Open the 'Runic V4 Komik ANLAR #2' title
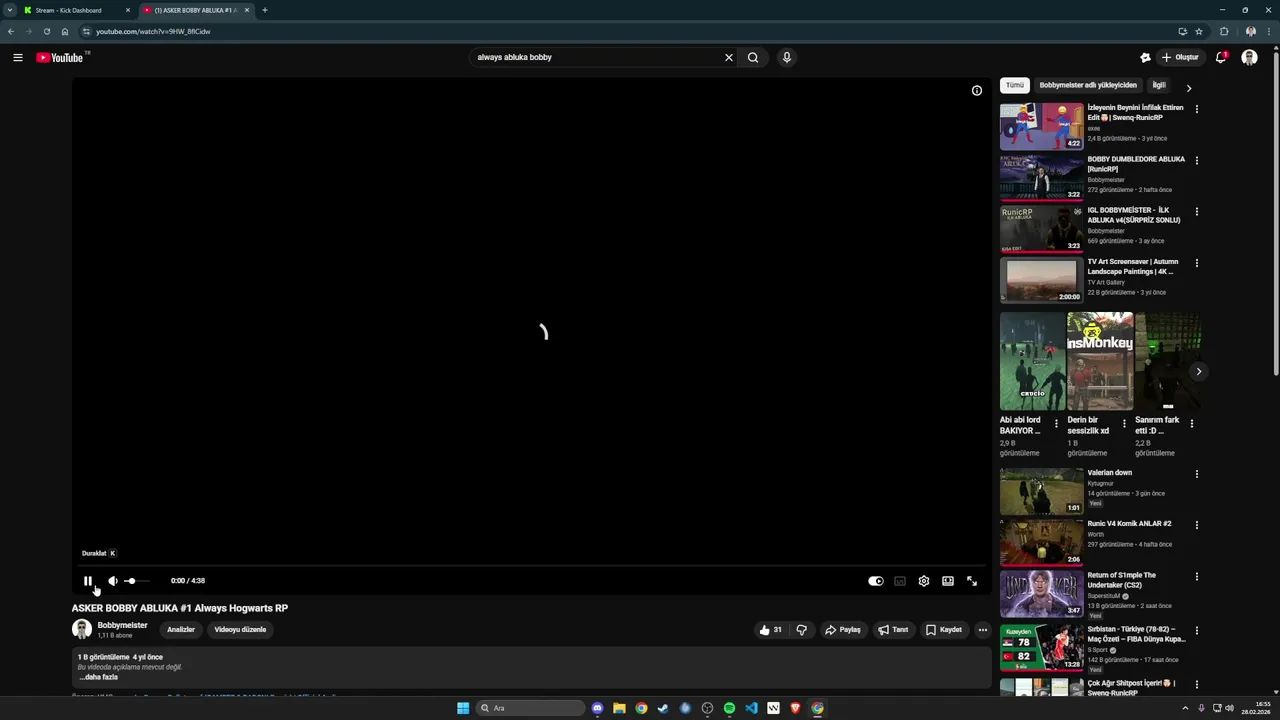The width and height of the screenshot is (1280, 720). 1130,524
